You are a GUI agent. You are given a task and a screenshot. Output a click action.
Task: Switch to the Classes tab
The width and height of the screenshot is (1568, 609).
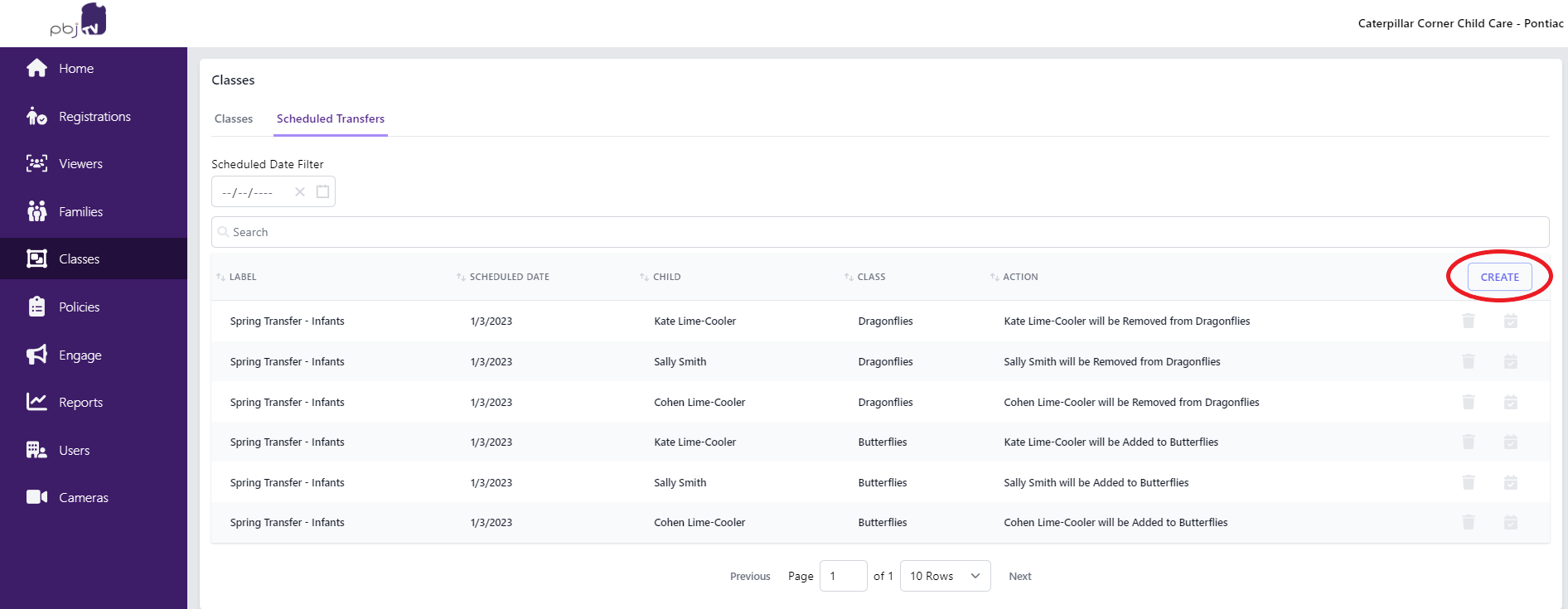(x=234, y=119)
